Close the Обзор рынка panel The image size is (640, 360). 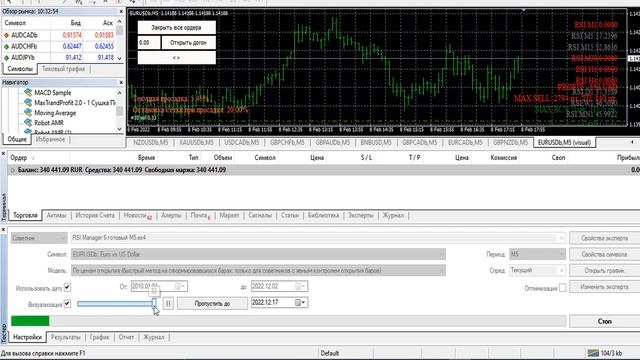(121, 11)
